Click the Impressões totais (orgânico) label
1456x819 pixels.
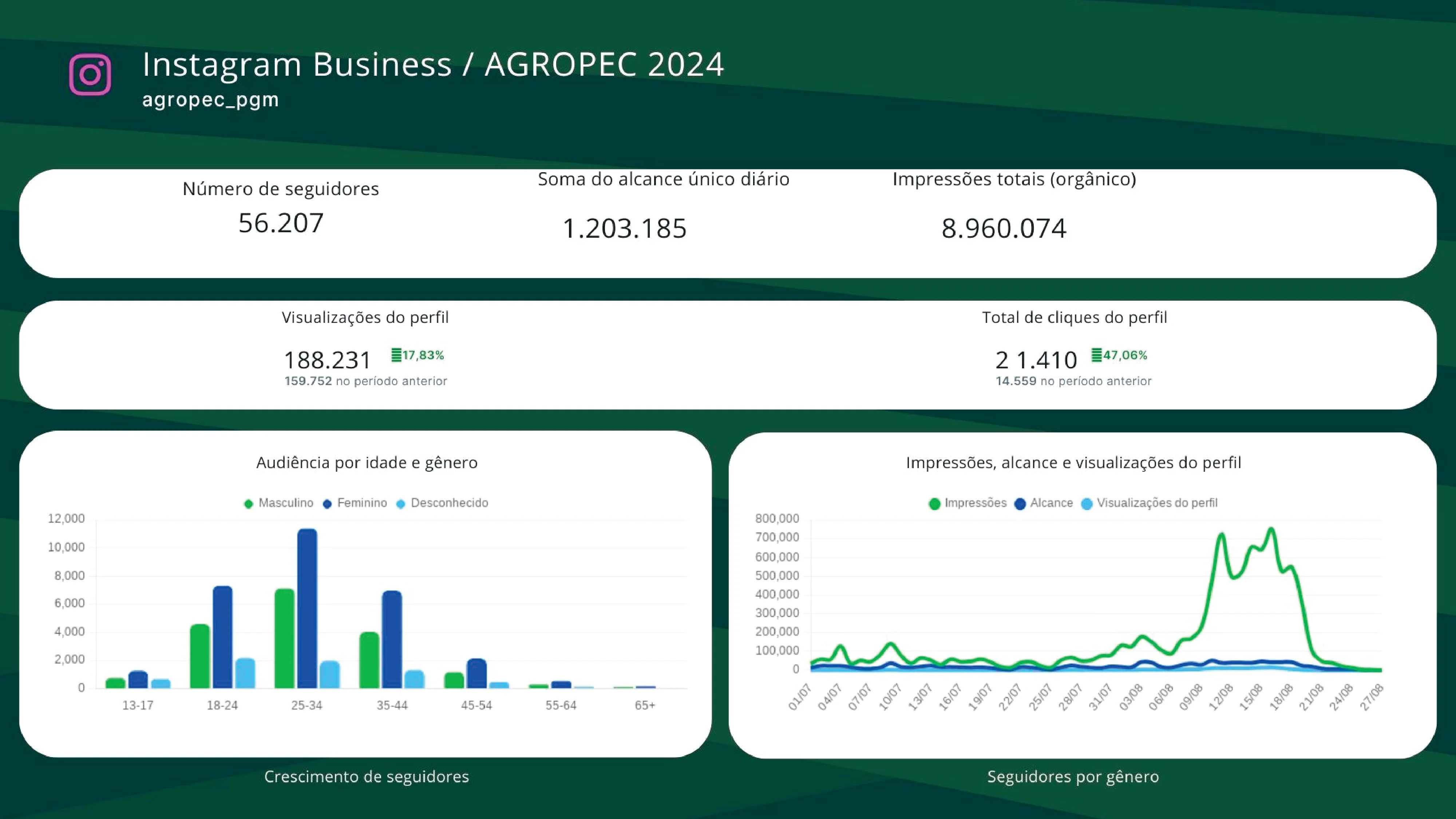1014,179
